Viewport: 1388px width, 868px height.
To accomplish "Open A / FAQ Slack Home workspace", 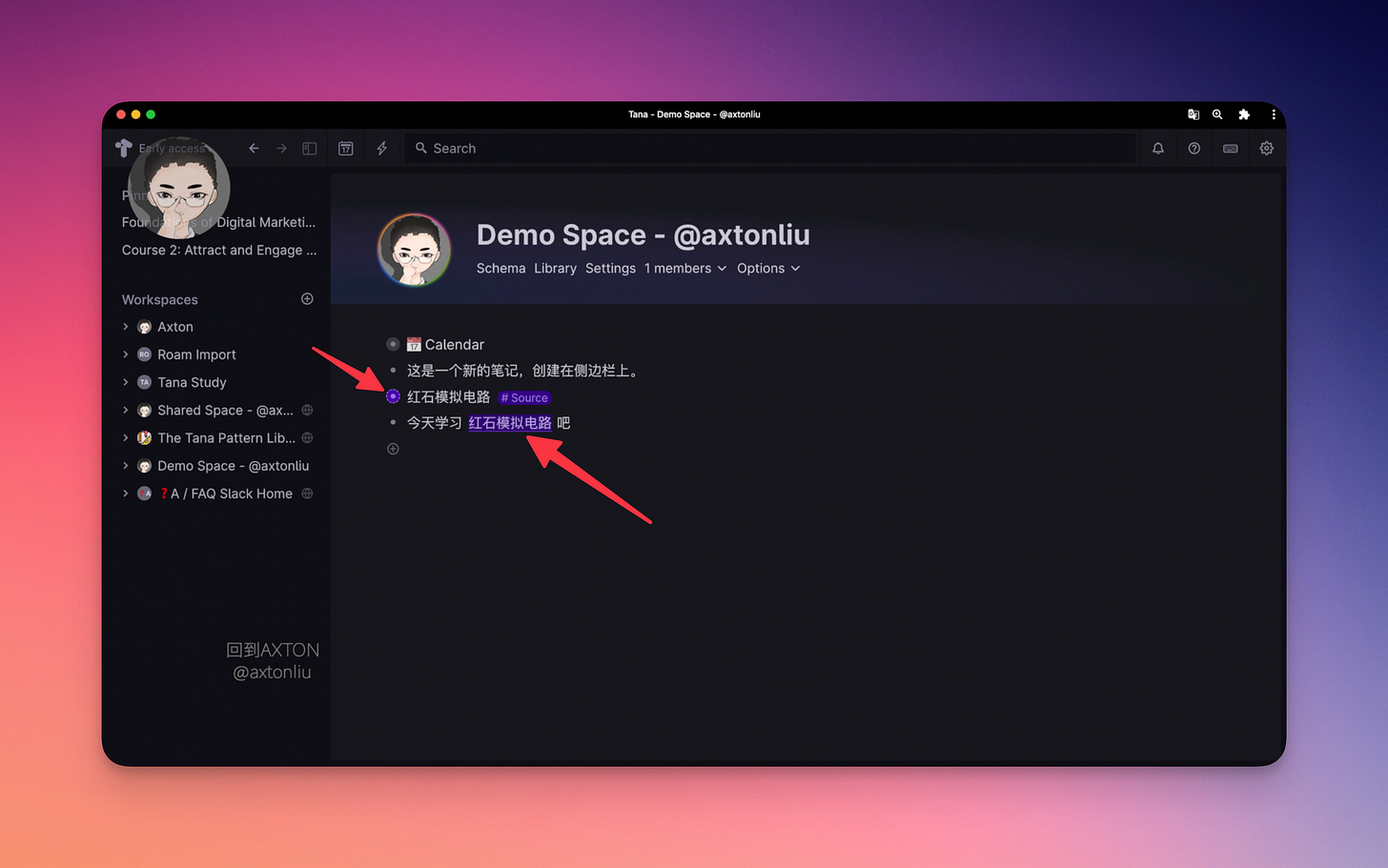I will [x=226, y=494].
